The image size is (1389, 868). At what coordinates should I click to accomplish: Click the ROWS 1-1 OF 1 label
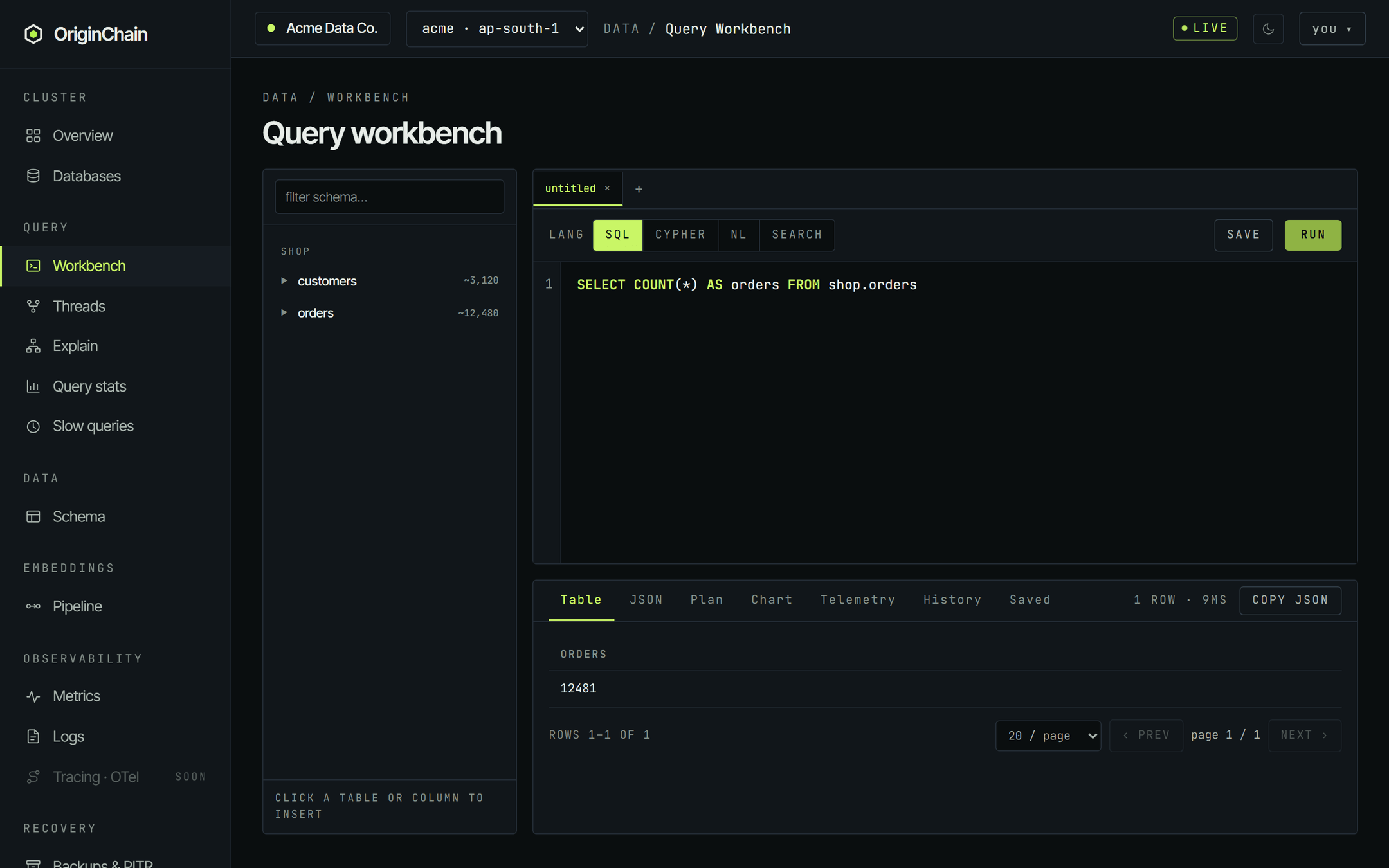coord(599,735)
